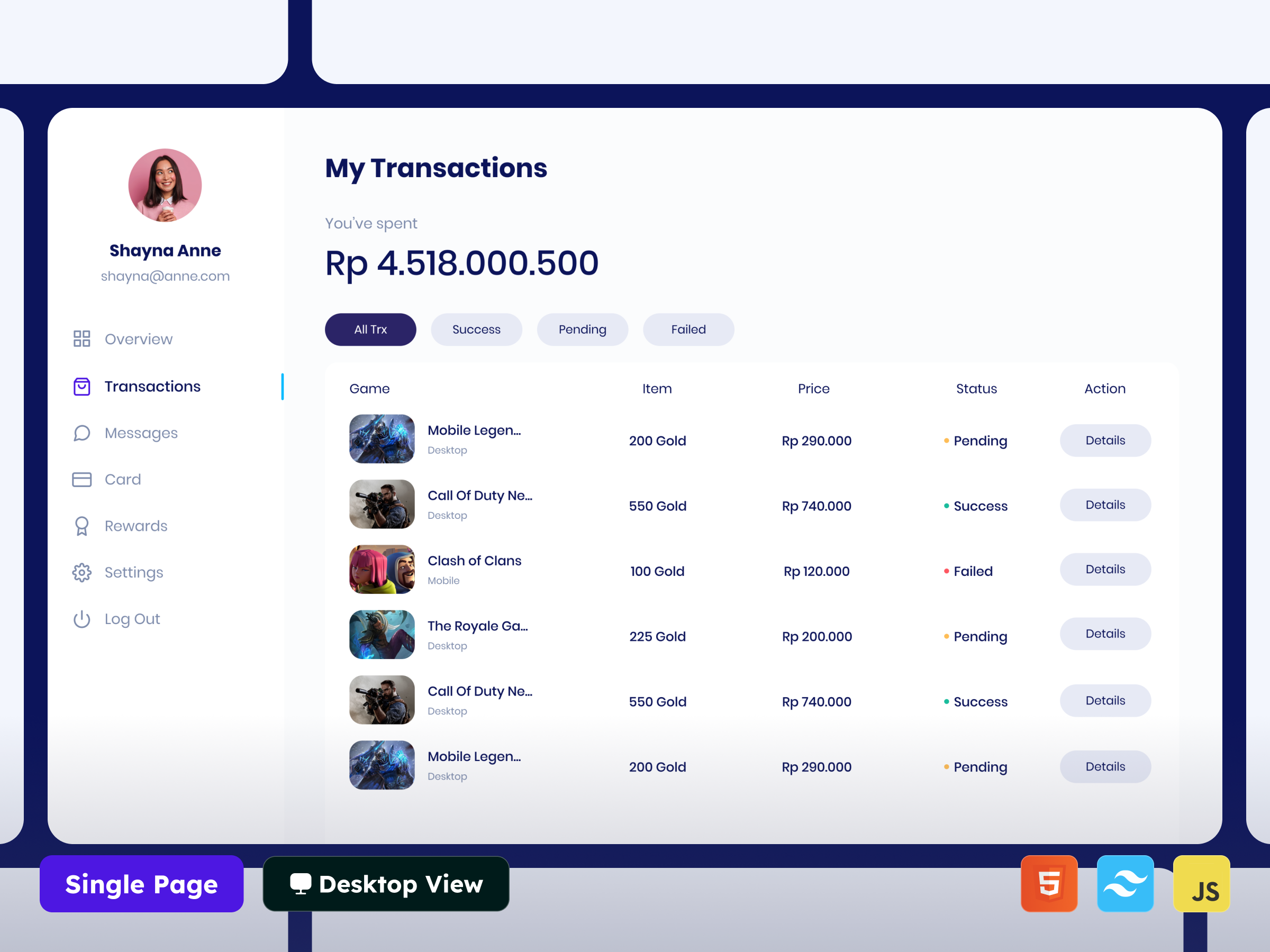Click the Overview grid icon in sidebar
Screen dimensions: 1270x952
81,338
